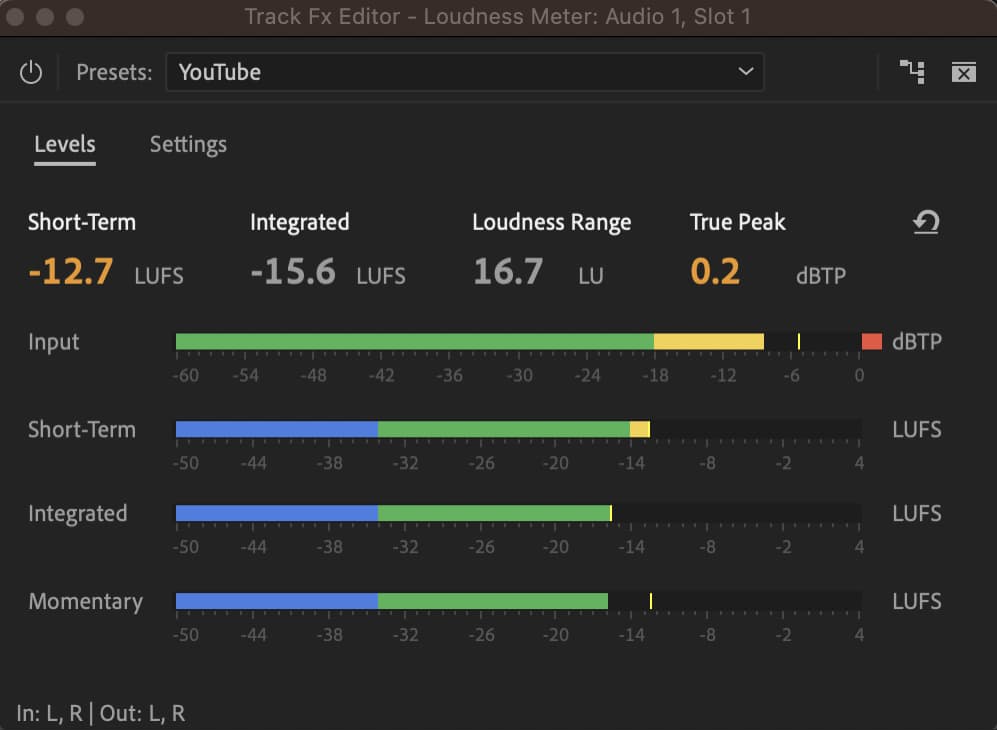The image size is (997, 736).
Task: Click the Presets label text
Action: coord(113,72)
